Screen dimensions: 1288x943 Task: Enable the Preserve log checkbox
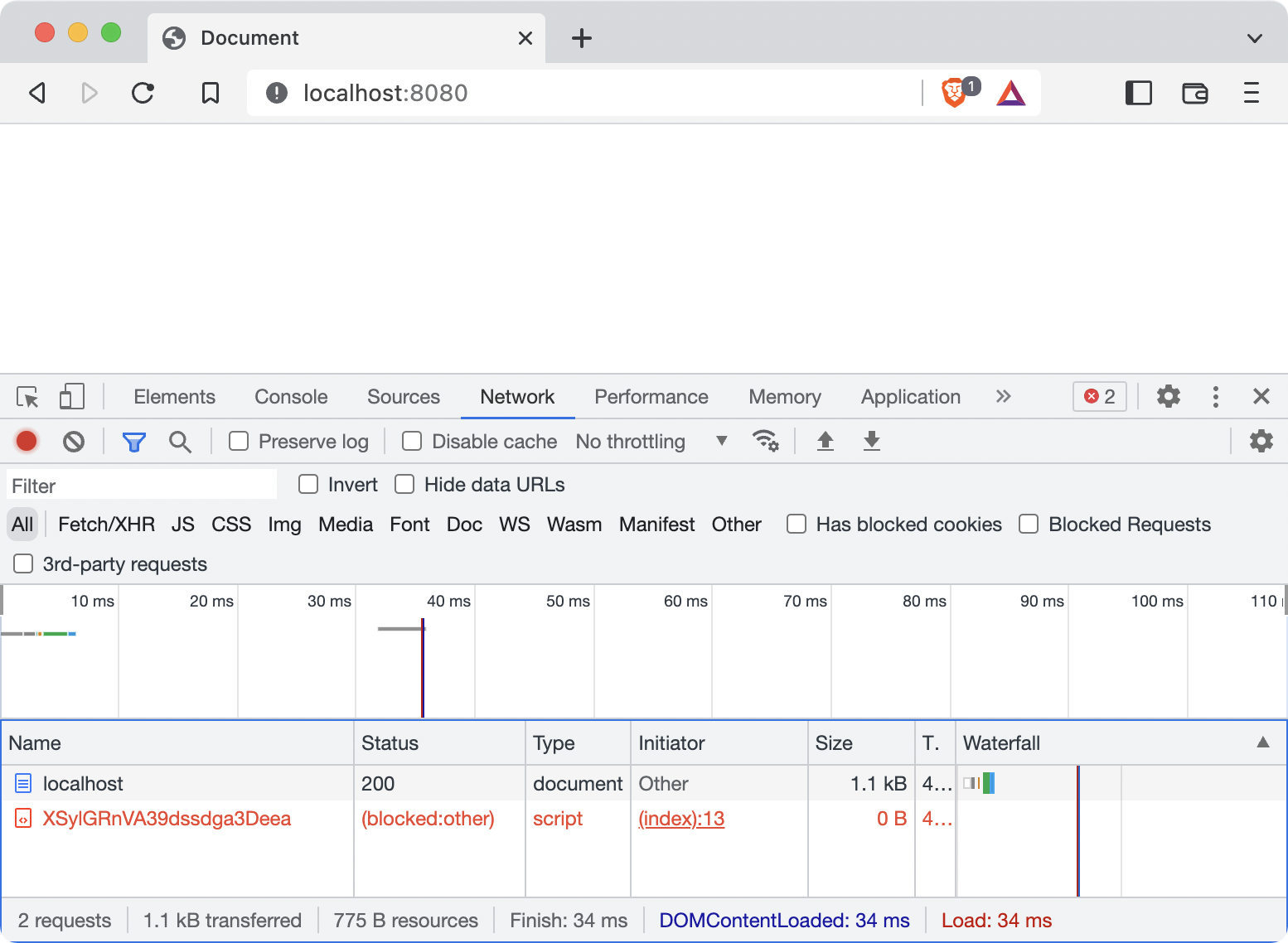[x=239, y=442]
